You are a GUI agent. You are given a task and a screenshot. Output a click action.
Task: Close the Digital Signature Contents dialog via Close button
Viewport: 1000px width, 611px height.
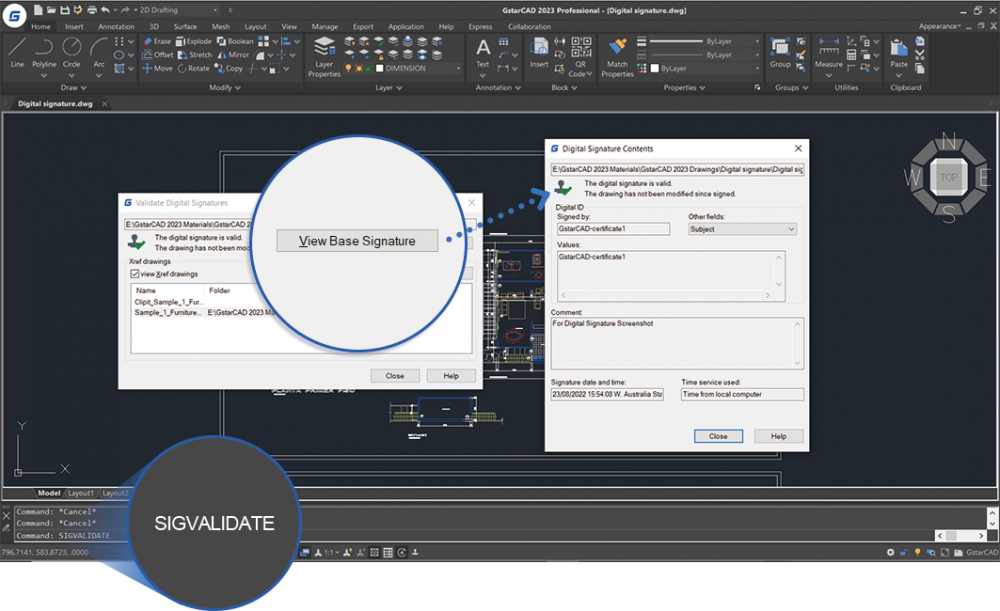(x=718, y=436)
